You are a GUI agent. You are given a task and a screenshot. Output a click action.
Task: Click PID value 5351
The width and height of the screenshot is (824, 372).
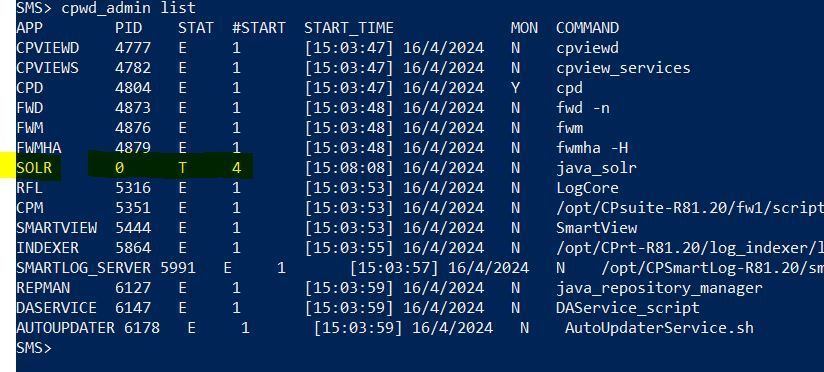(133, 208)
